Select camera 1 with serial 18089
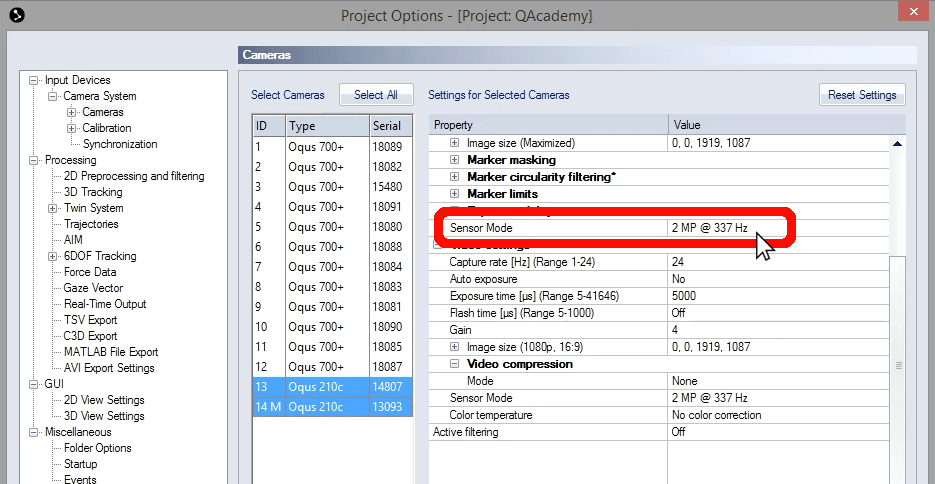Screen dimensions: 935x484 [332, 147]
